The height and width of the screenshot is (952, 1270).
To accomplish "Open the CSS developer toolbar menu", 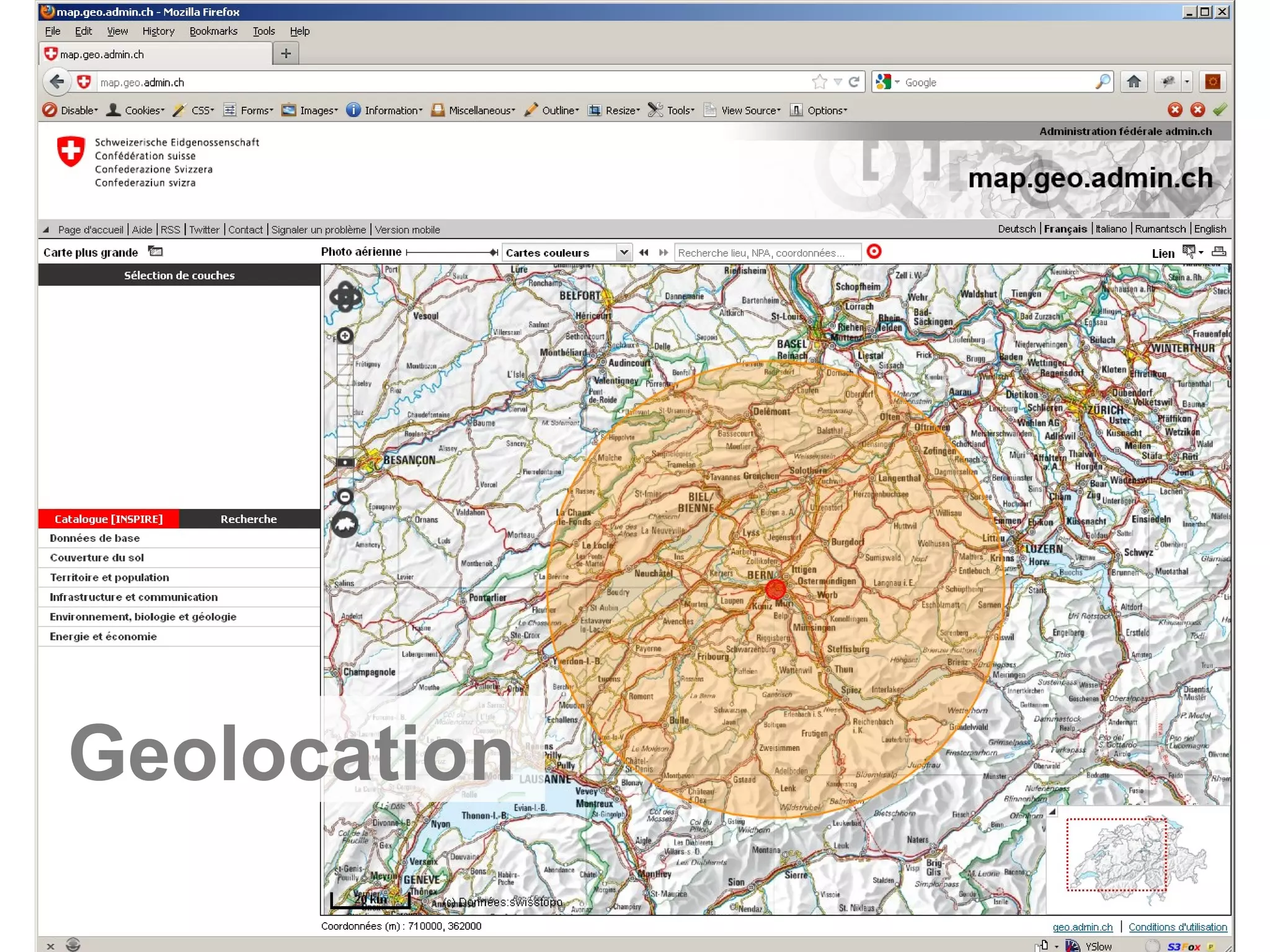I will pyautogui.click(x=193, y=110).
